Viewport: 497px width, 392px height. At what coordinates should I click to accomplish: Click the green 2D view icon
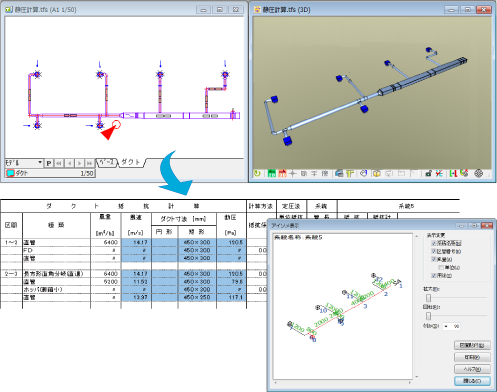tap(272, 173)
